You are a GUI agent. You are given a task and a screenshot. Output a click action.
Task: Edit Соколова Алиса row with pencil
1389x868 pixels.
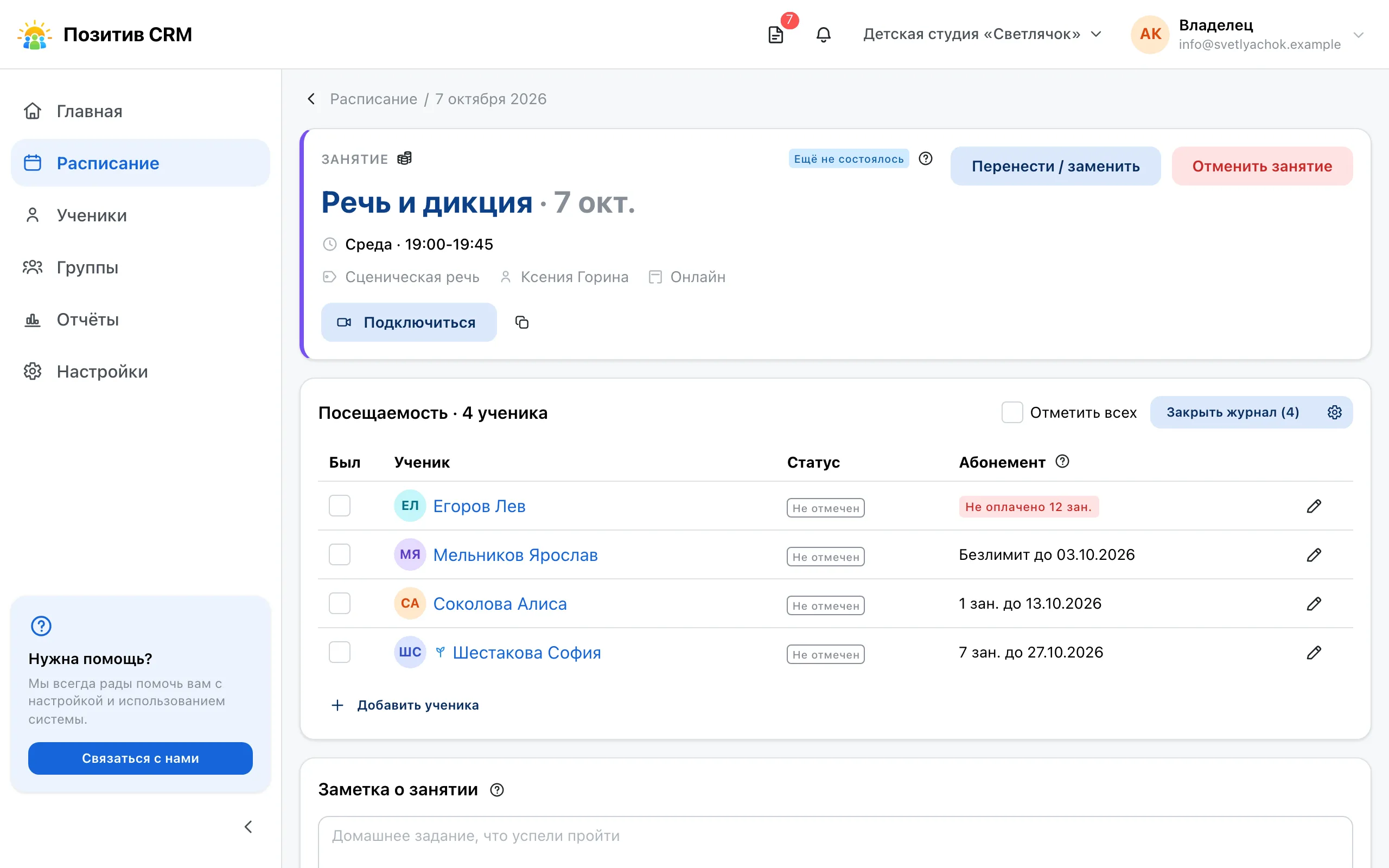click(x=1314, y=603)
